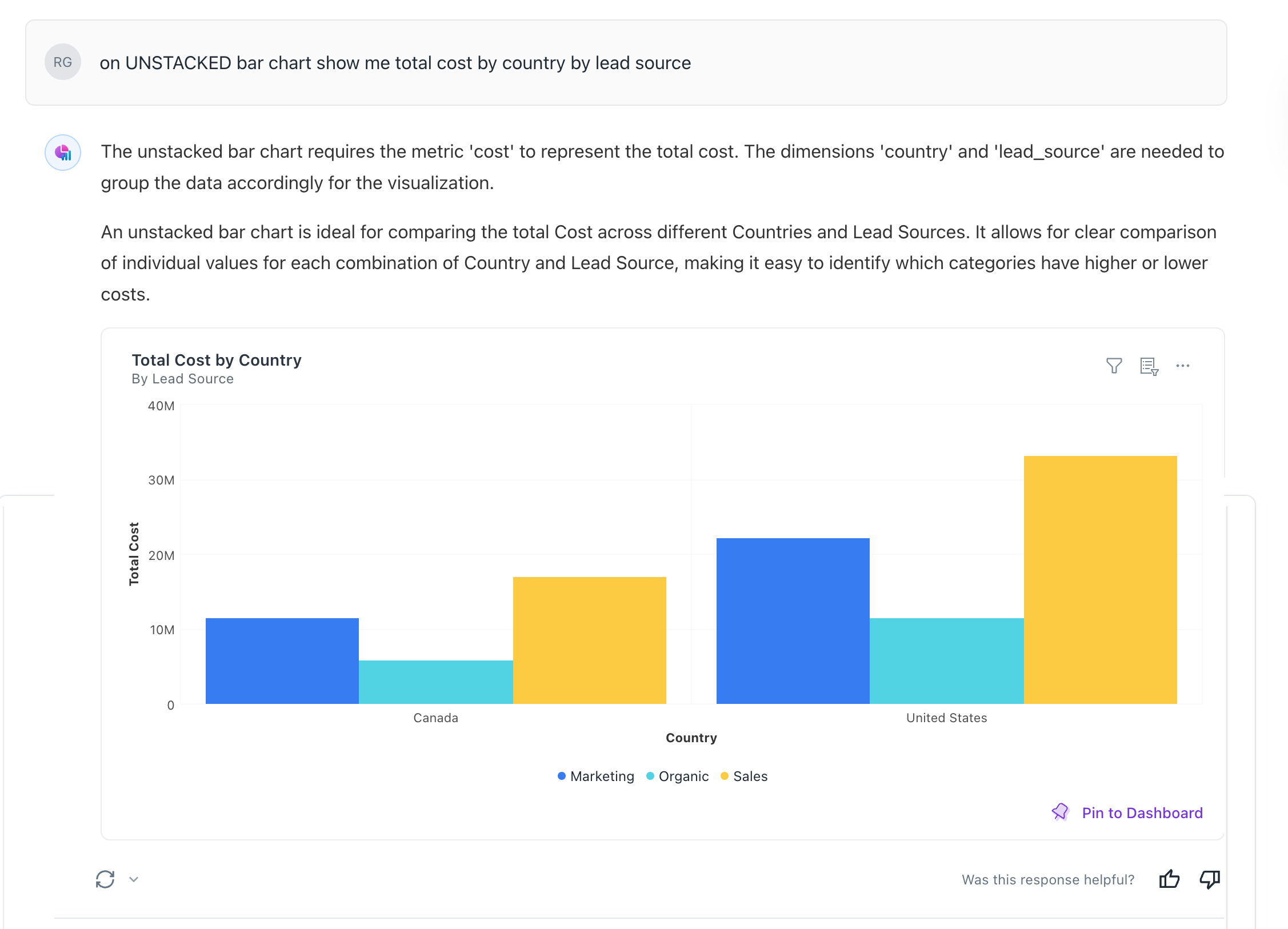Select the yellow Sales bar for United States
The width and height of the screenshot is (1288, 929).
pyautogui.click(x=1101, y=580)
